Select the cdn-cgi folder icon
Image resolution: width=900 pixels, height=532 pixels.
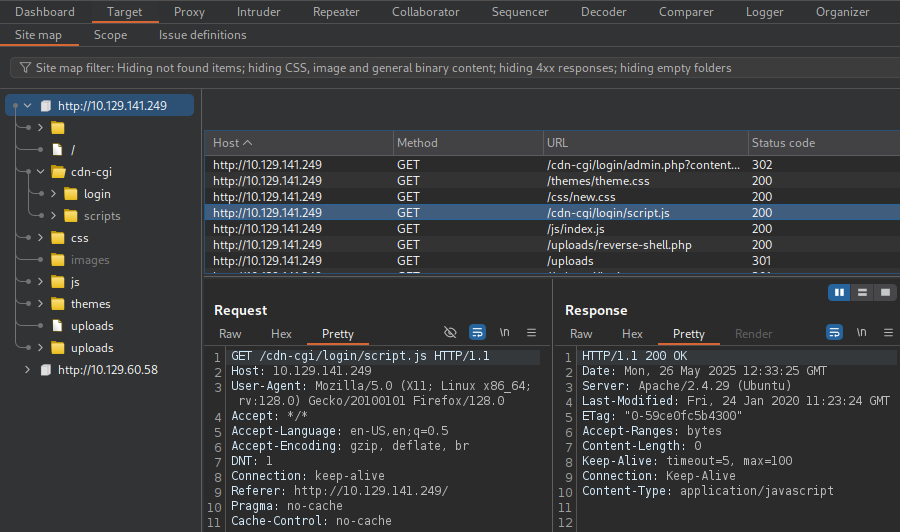point(58,172)
